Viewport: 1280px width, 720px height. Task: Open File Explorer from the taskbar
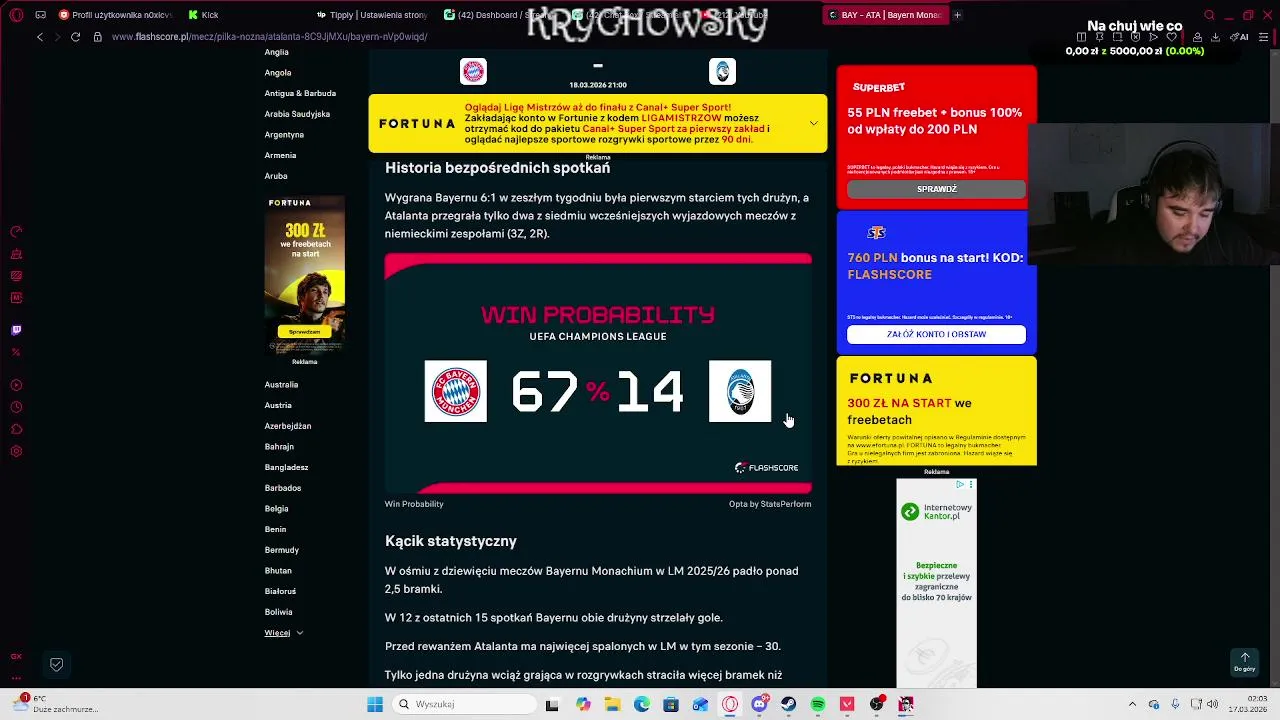(612, 704)
